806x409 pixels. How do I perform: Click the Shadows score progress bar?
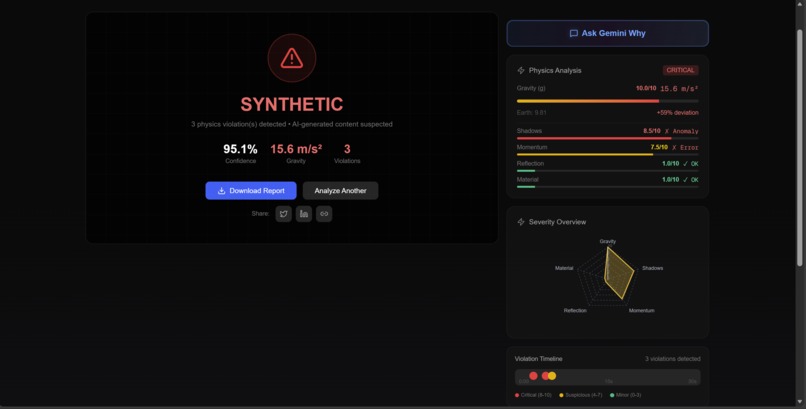608,138
